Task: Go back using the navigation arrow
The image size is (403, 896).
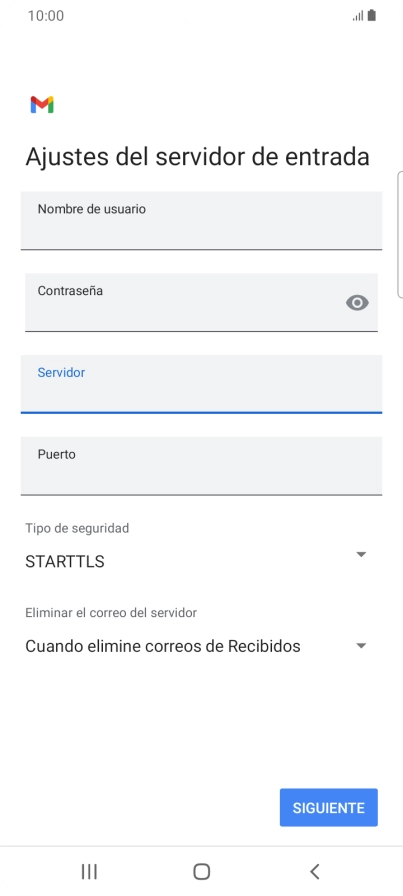Action: (314, 871)
